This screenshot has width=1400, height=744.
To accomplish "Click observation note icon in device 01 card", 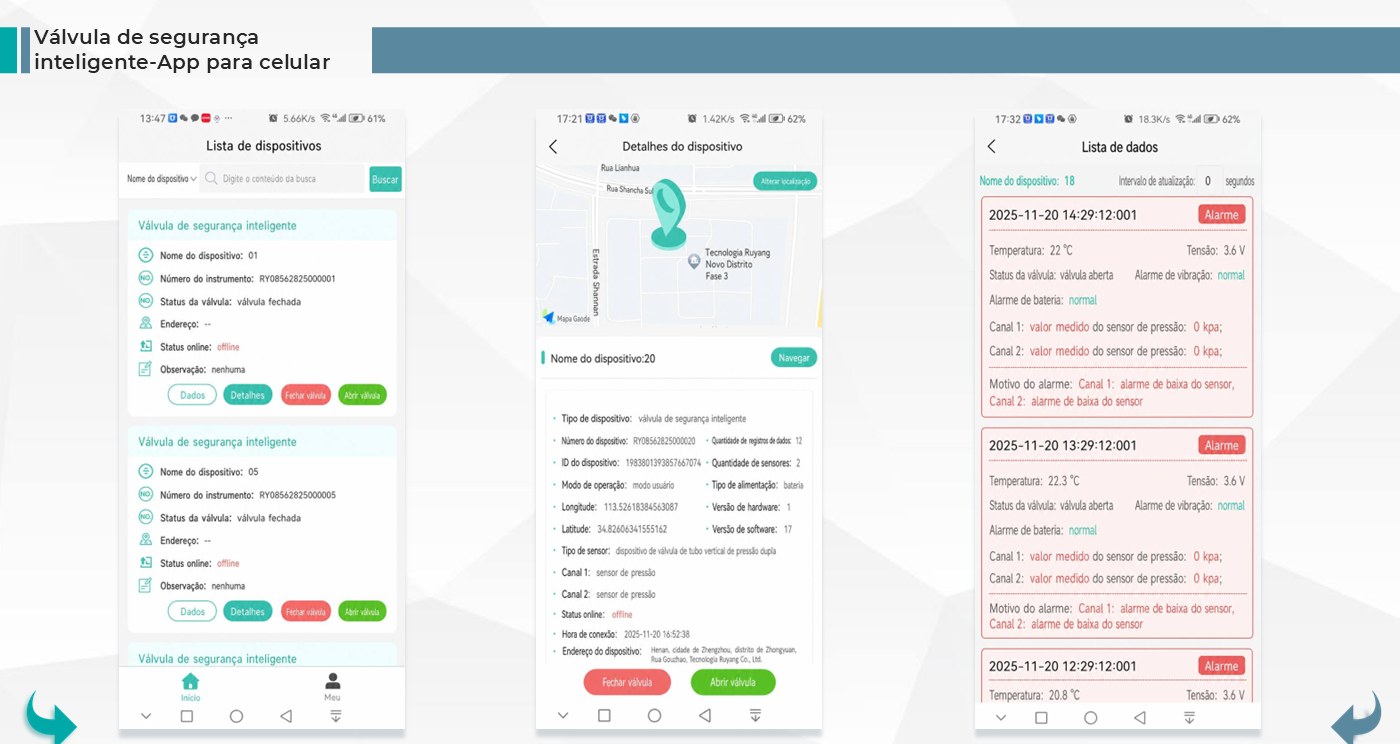I will 145,369.
